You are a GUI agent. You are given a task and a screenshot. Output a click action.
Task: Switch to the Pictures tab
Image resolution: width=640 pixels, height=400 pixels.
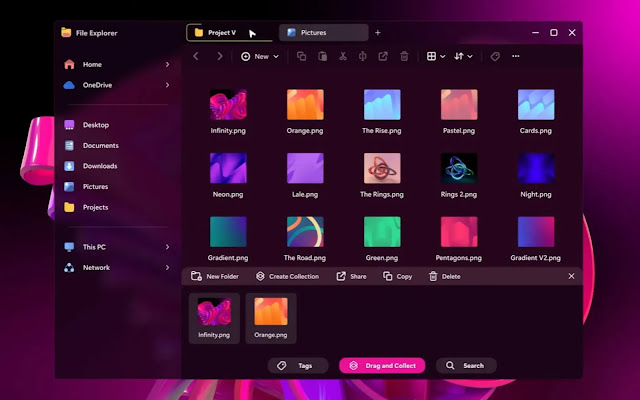324,33
